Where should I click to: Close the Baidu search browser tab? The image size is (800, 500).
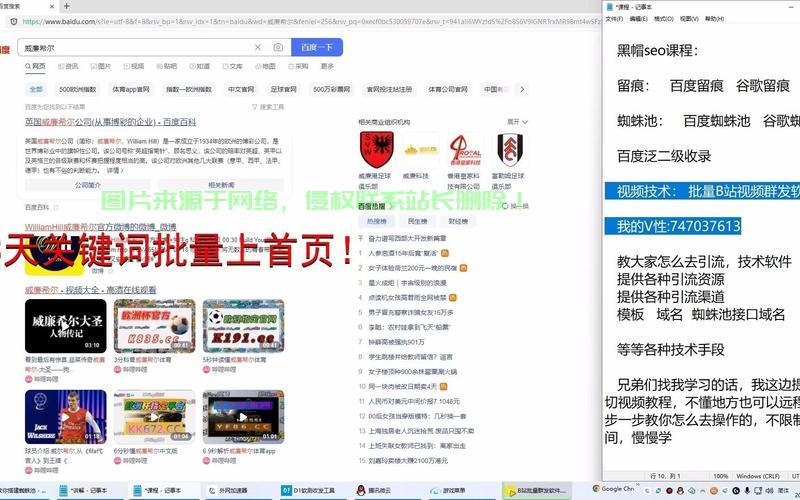tap(52, 7)
